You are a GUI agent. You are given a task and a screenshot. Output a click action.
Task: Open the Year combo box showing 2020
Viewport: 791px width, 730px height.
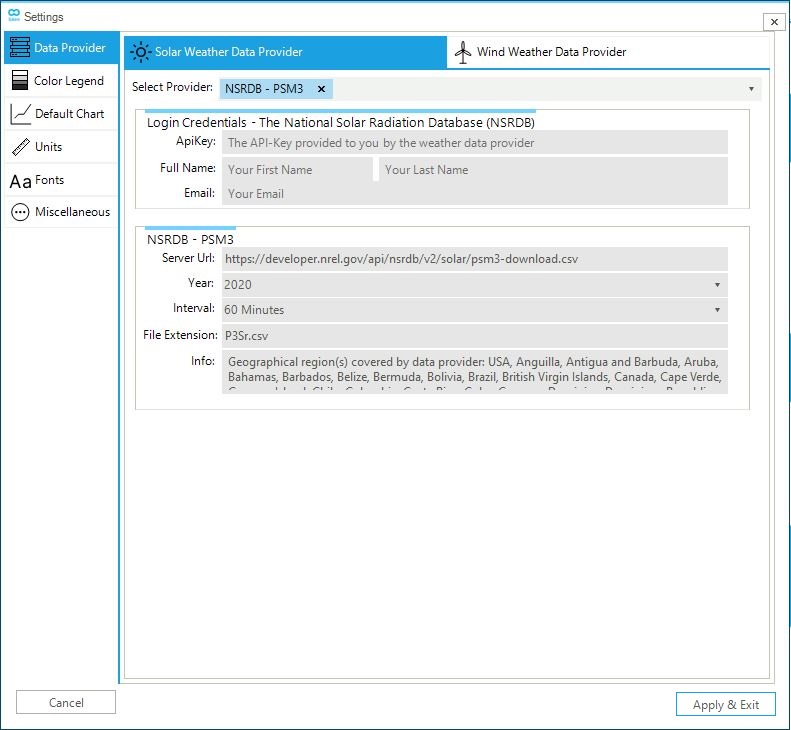point(475,285)
